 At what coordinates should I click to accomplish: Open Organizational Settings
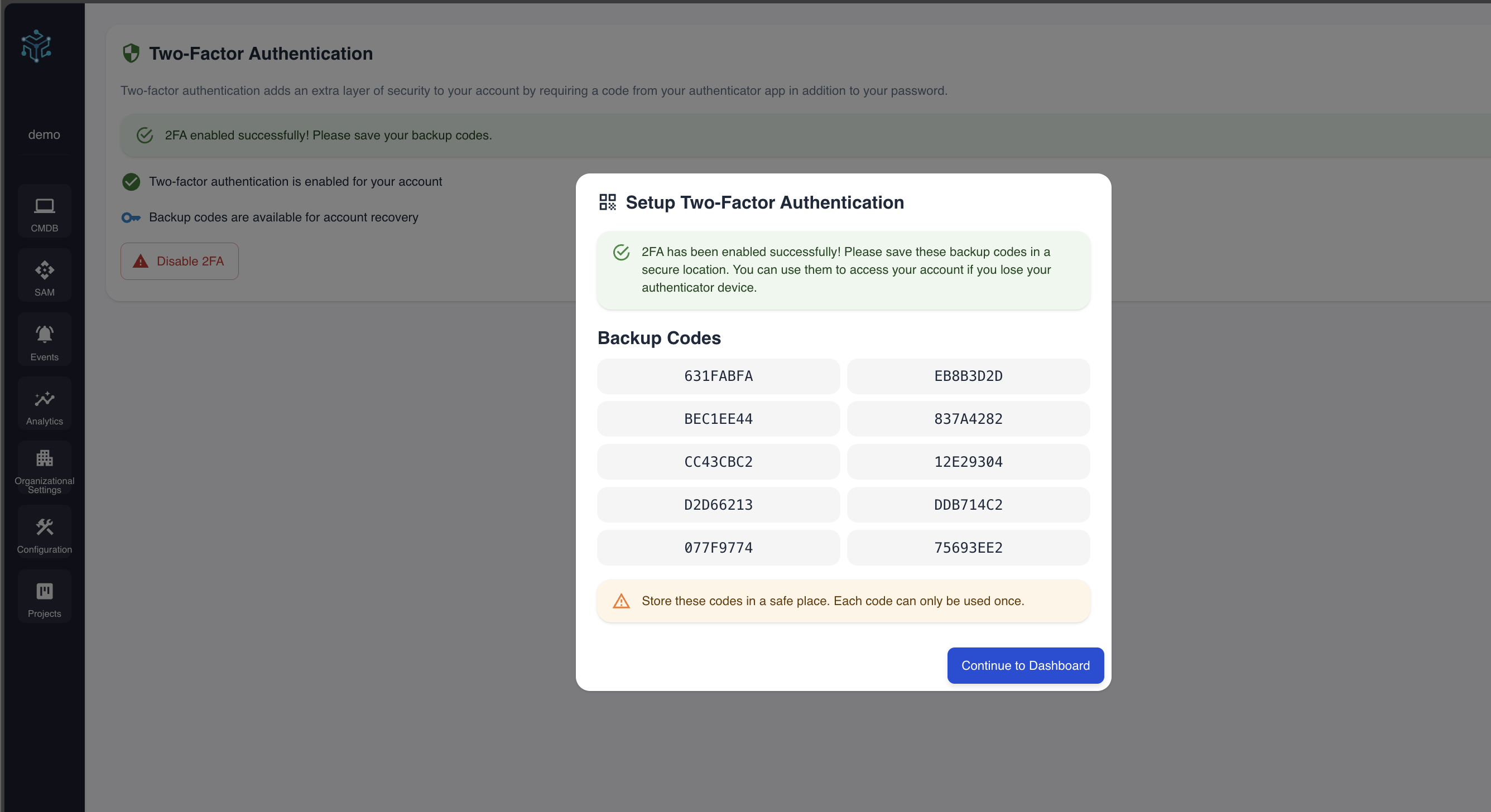coord(44,468)
